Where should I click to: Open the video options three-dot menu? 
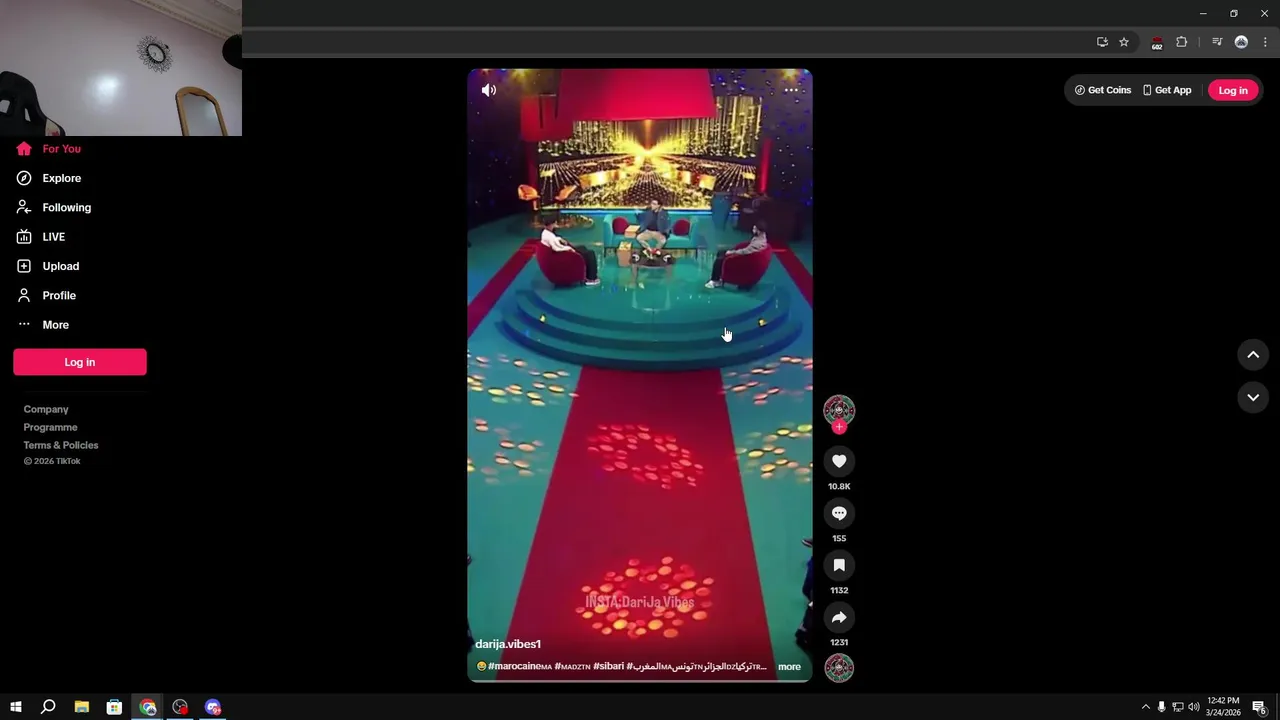click(791, 90)
